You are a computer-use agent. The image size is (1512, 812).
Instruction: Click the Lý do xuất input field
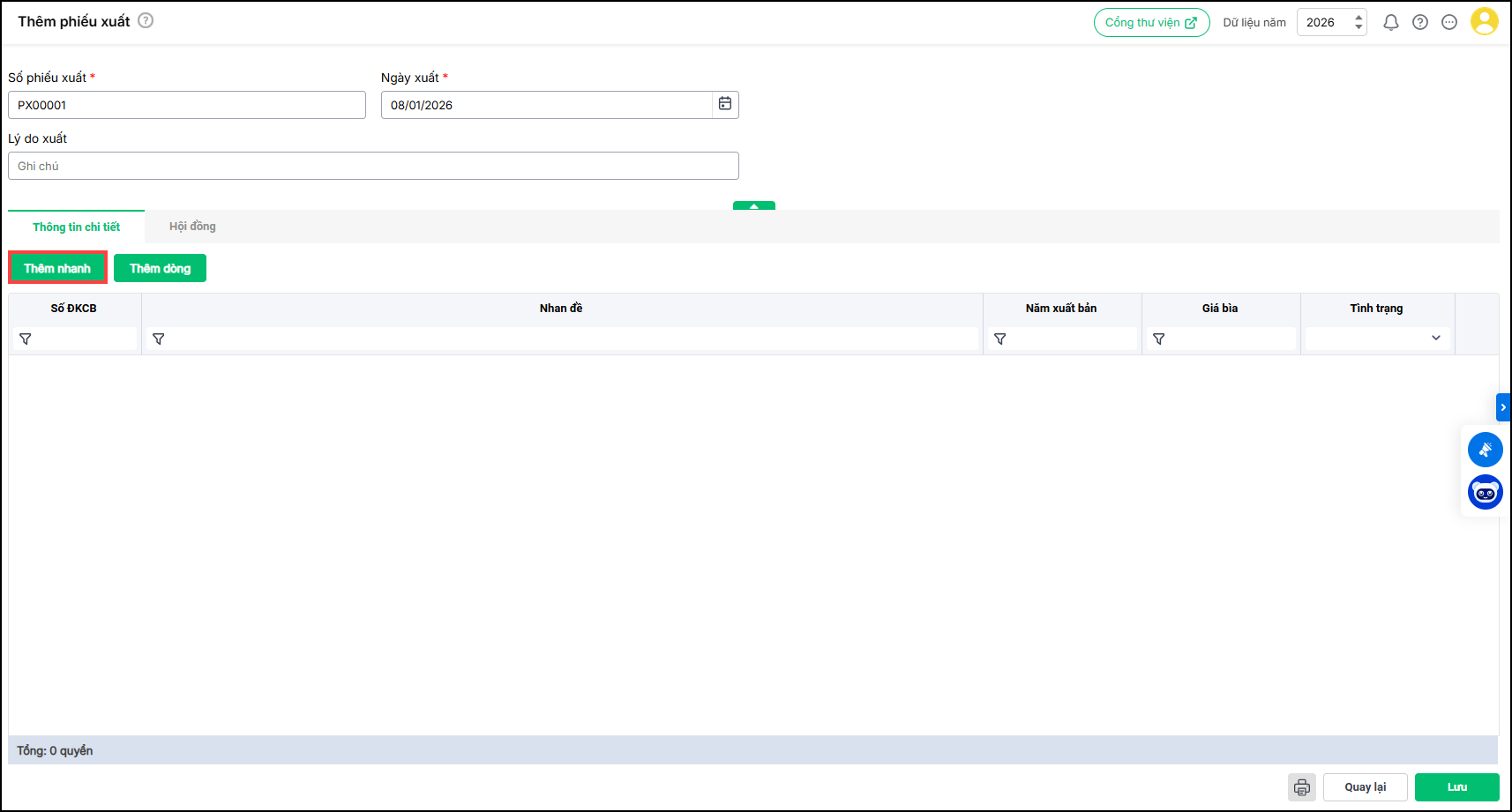click(x=373, y=166)
